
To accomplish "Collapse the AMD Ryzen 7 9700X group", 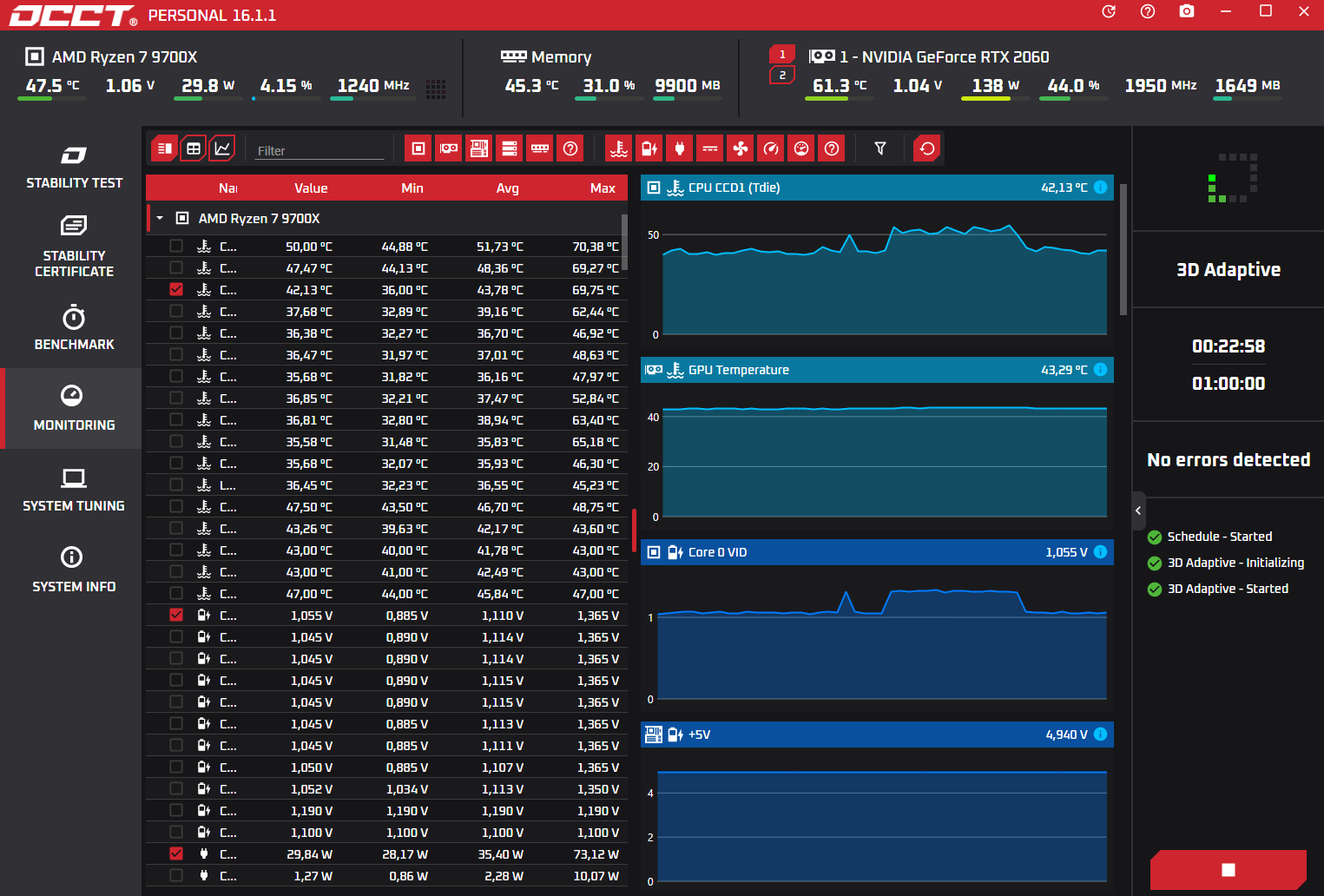I will point(160,218).
